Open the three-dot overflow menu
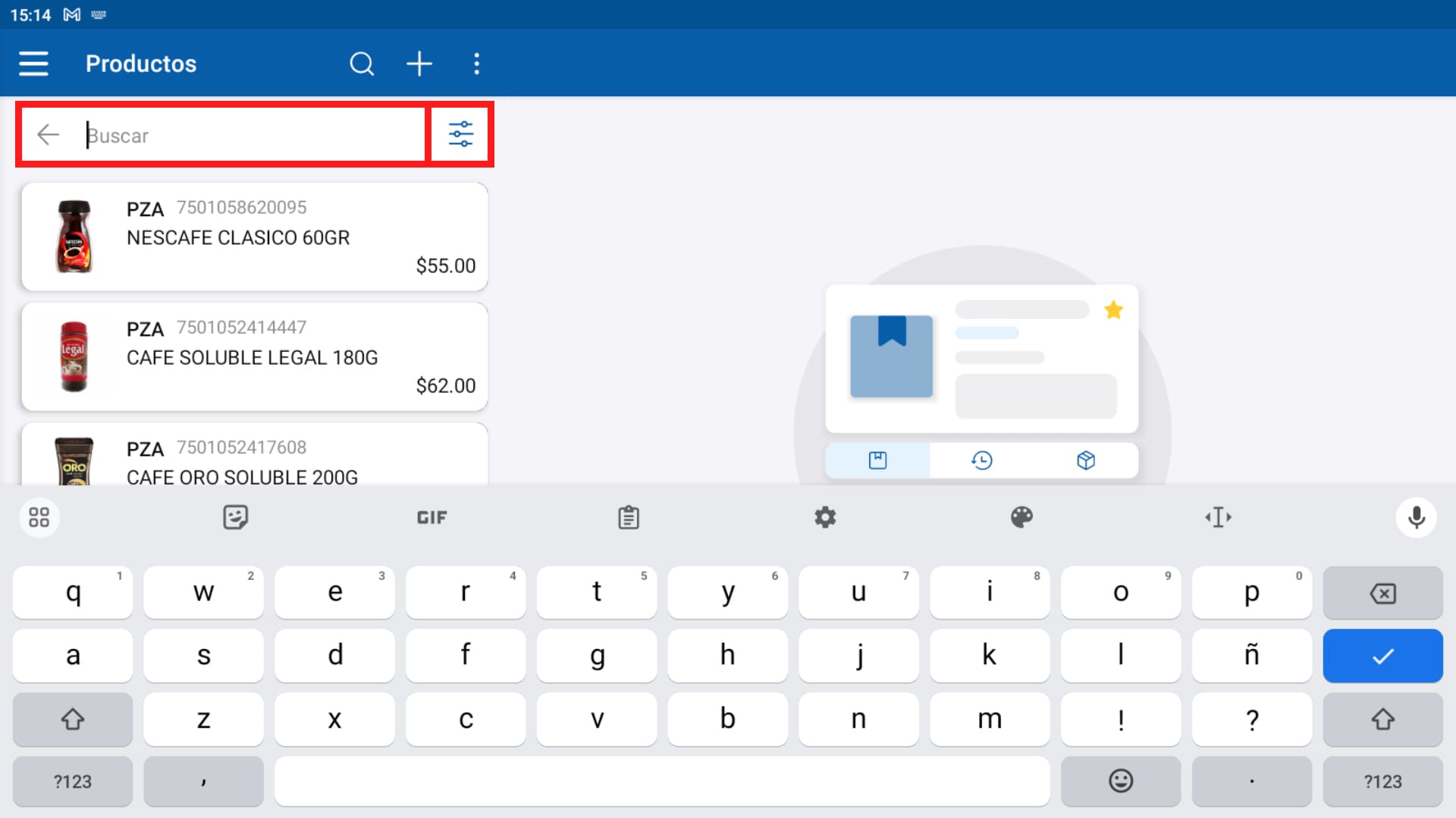The image size is (1456, 818). pyautogui.click(x=476, y=64)
